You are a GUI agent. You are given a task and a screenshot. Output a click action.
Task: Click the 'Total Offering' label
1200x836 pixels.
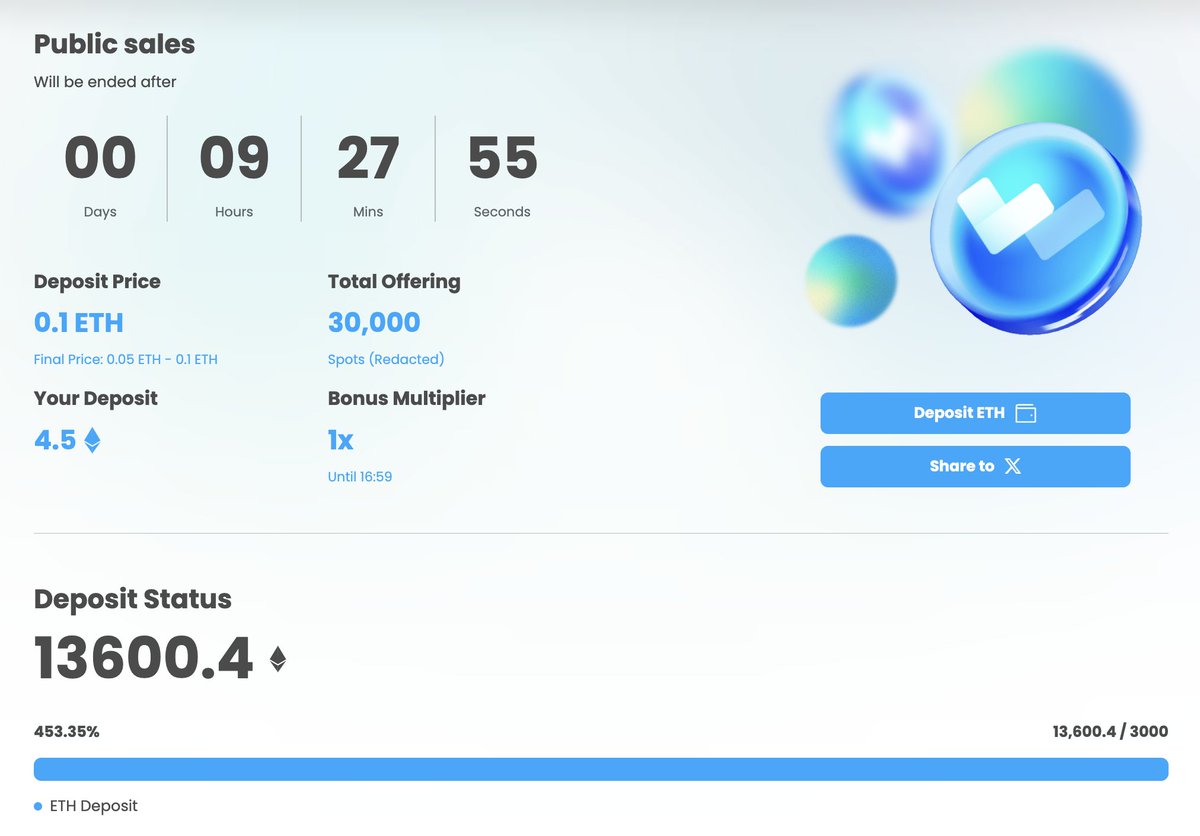click(394, 282)
